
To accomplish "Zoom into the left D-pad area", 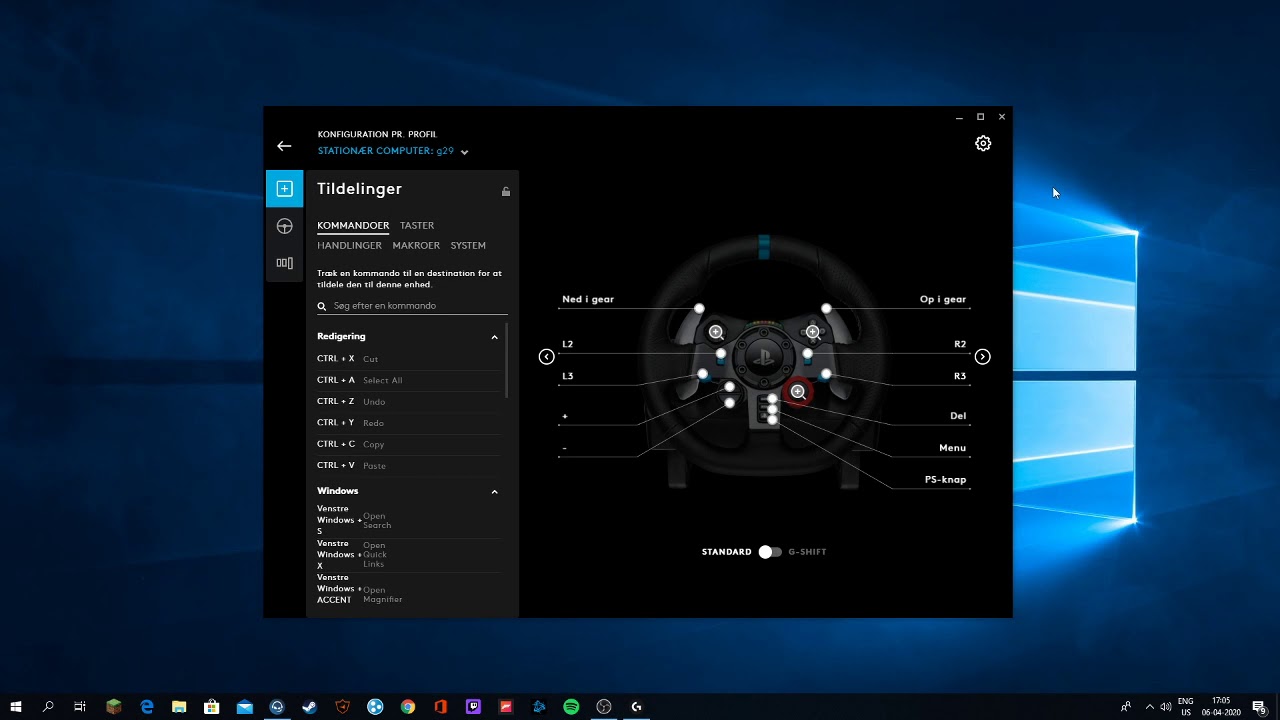I will point(716,332).
